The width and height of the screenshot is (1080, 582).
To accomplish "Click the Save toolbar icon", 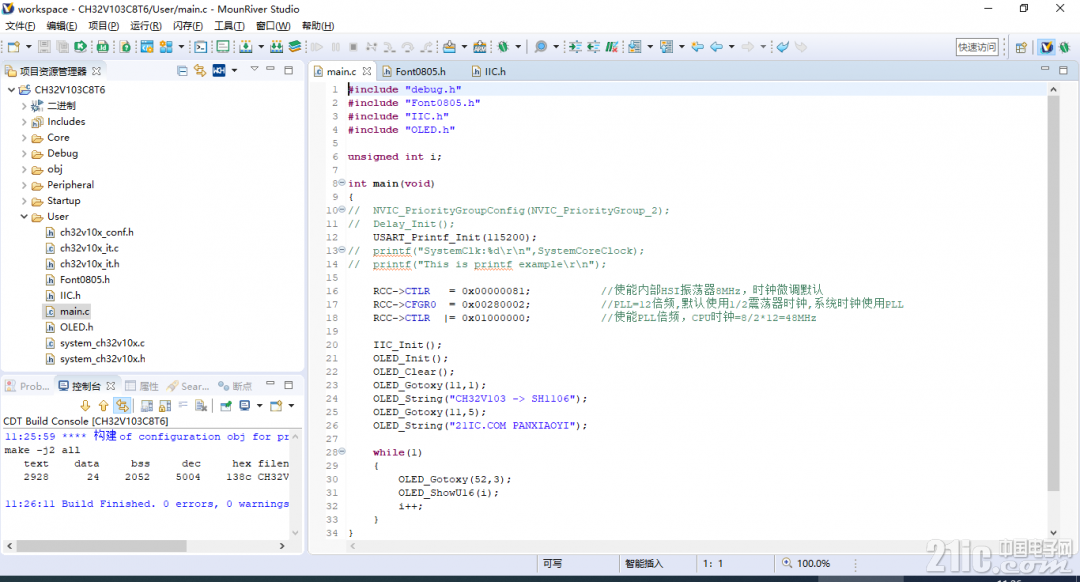I will [44, 47].
